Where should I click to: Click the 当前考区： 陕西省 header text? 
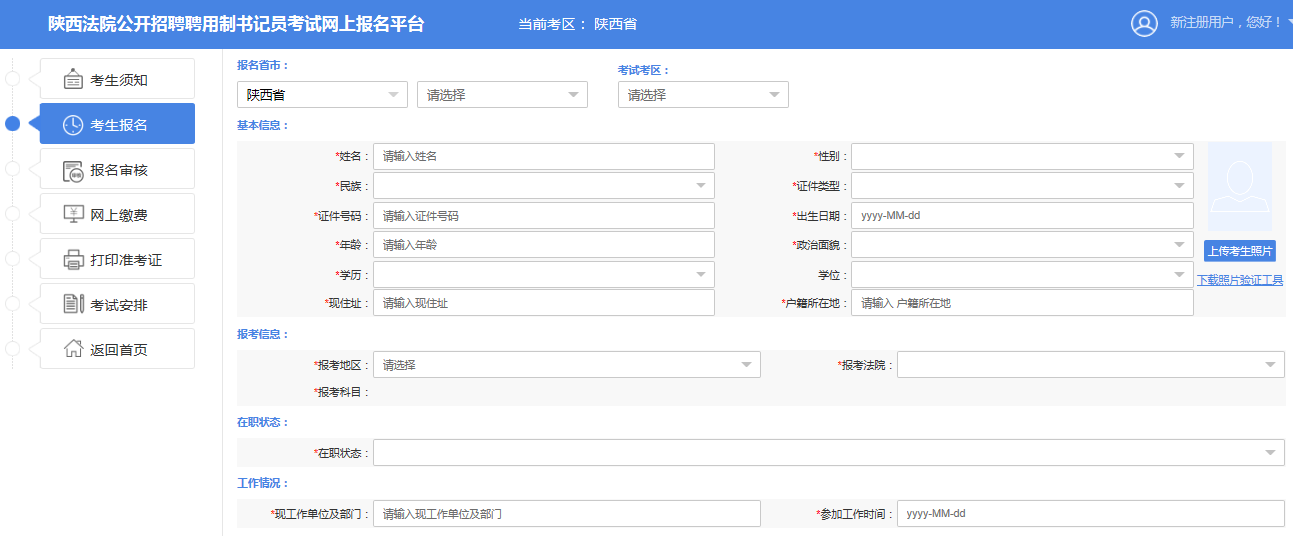point(577,24)
